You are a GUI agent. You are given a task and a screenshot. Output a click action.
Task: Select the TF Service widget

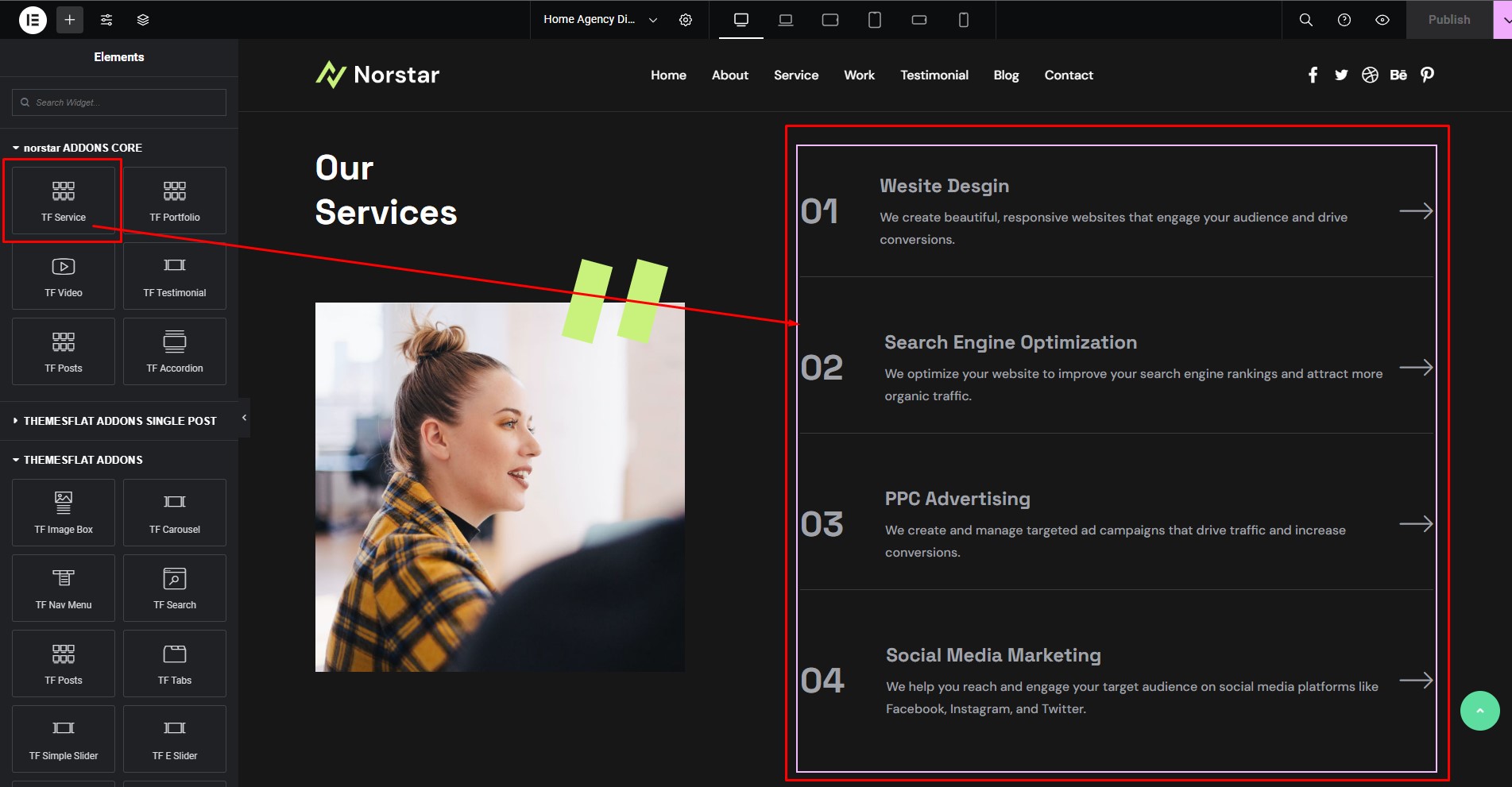tap(64, 200)
